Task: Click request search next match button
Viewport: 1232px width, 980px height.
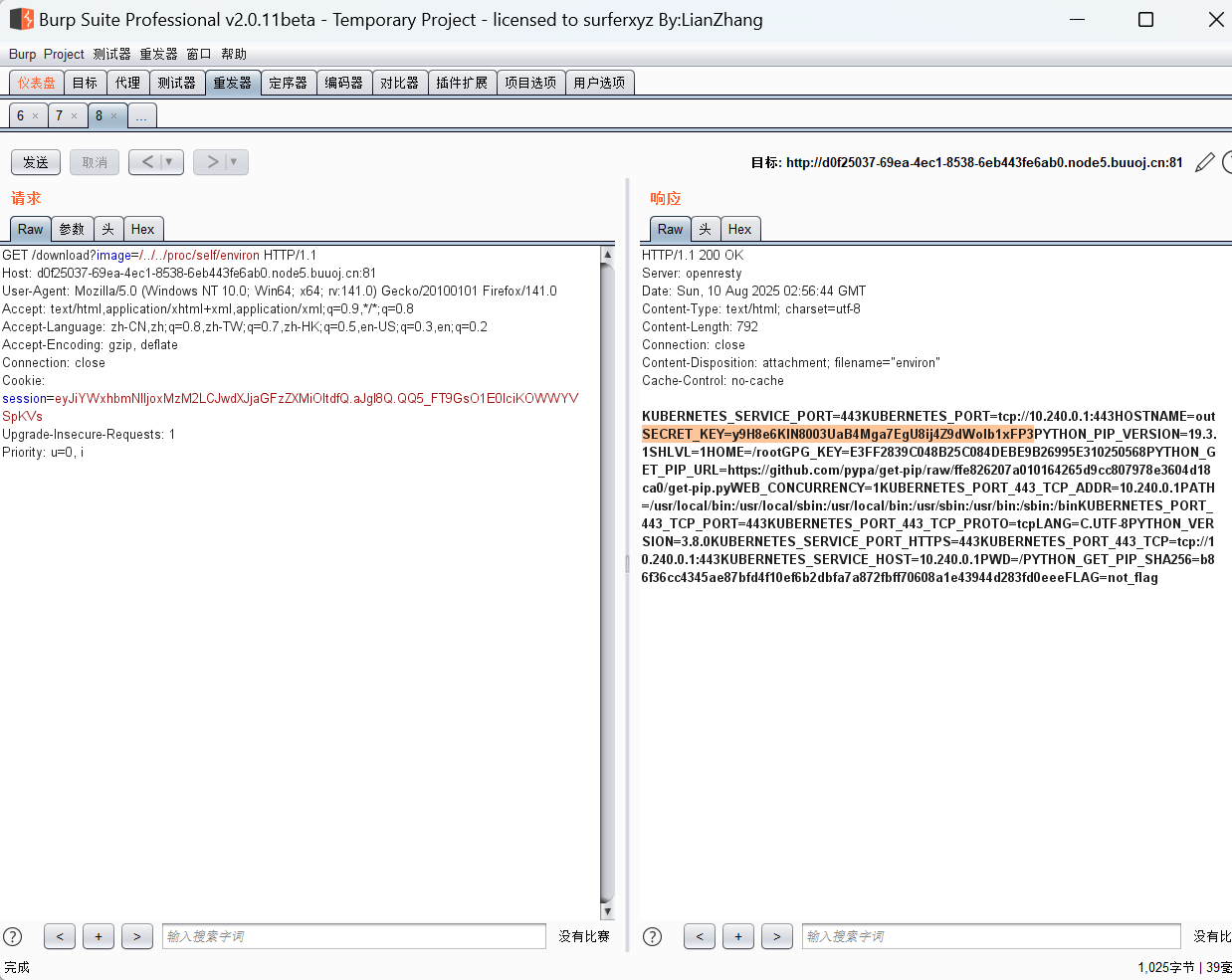Action: 137,936
